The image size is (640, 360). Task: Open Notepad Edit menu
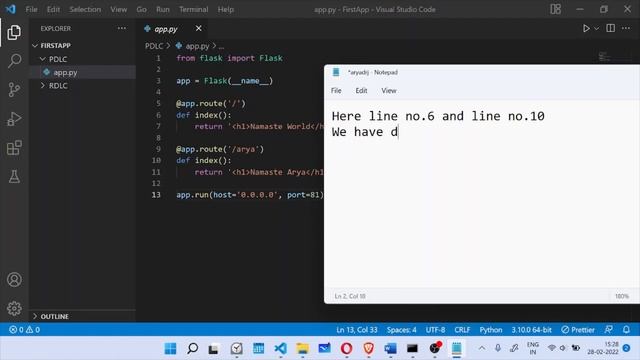(x=361, y=91)
